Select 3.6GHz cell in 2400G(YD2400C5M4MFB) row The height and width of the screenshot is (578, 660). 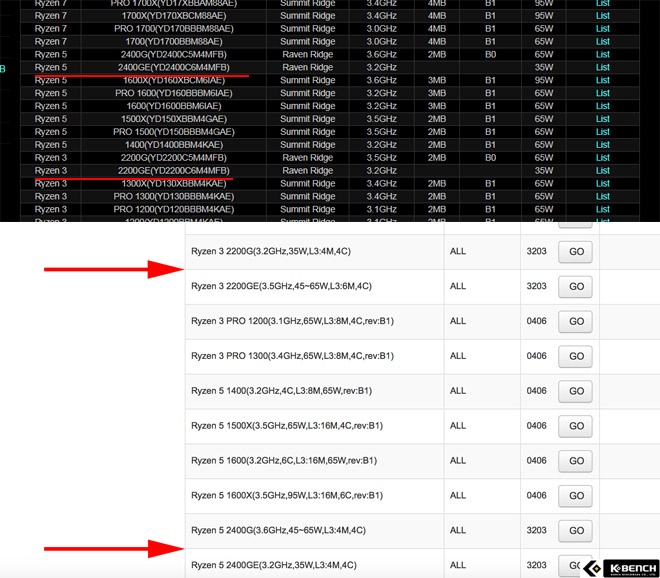click(381, 54)
